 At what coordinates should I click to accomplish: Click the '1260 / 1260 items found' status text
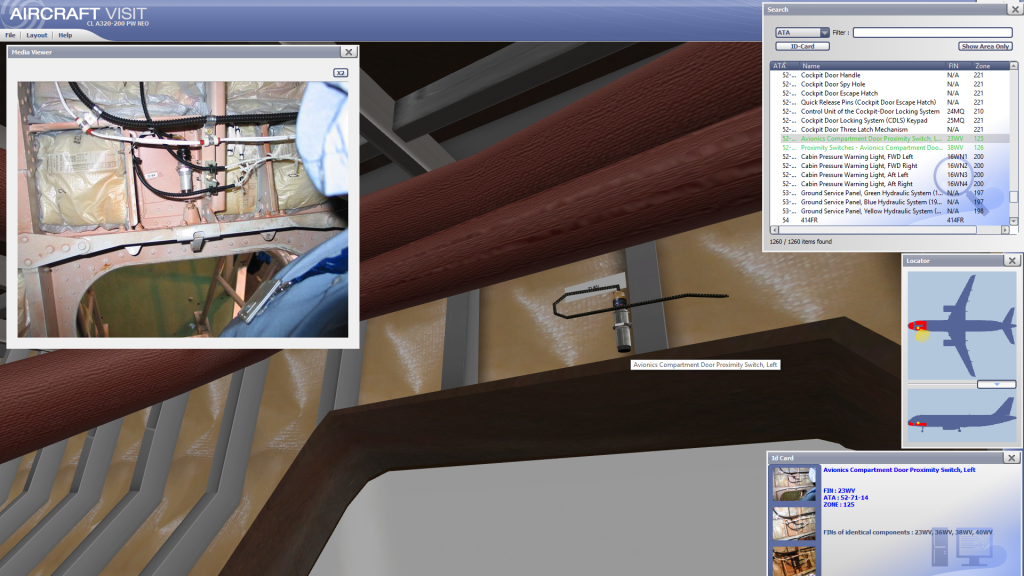point(801,242)
